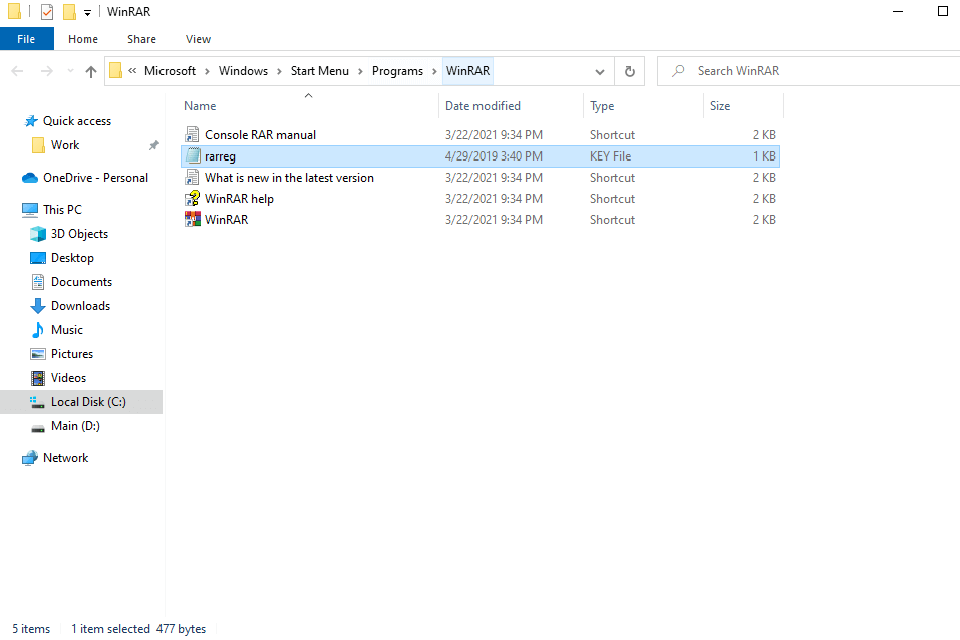Open the address bar history dropdown
The width and height of the screenshot is (960, 640).
[x=599, y=71]
